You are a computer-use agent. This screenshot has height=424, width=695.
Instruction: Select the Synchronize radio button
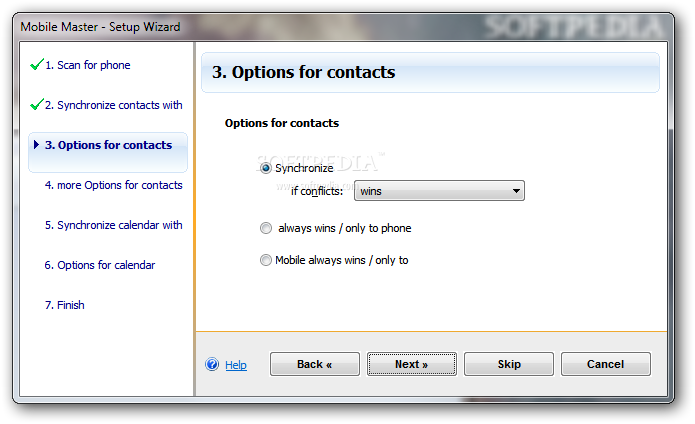click(x=266, y=168)
